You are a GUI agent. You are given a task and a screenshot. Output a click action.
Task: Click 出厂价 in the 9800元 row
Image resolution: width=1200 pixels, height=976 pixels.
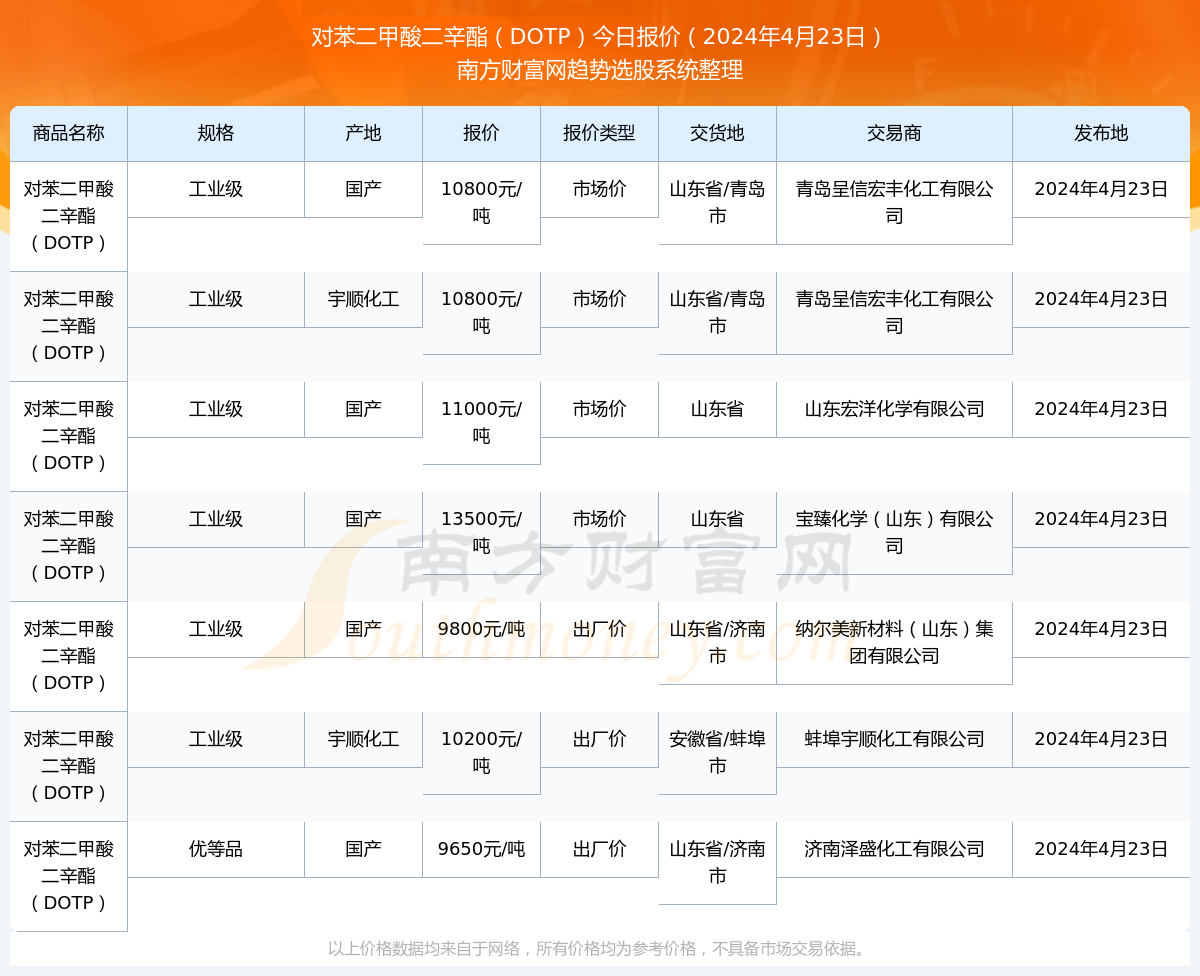point(599,629)
